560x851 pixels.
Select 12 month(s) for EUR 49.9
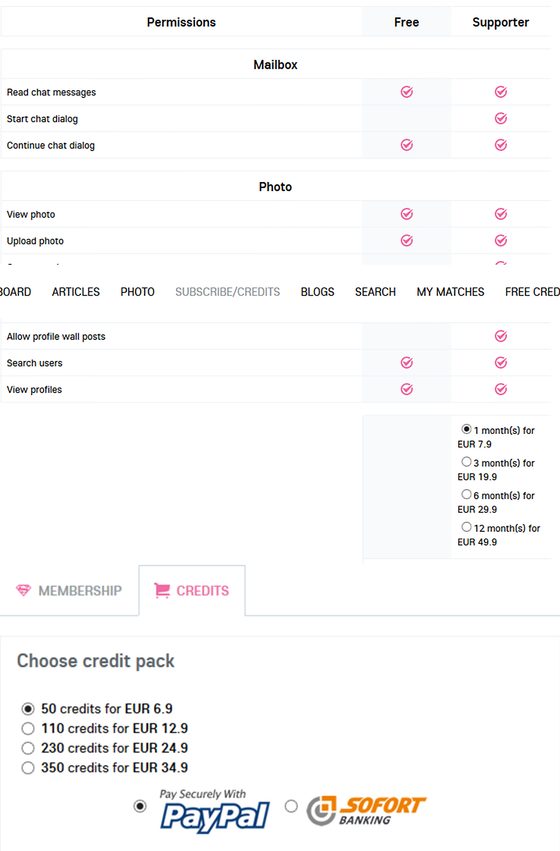[466, 527]
